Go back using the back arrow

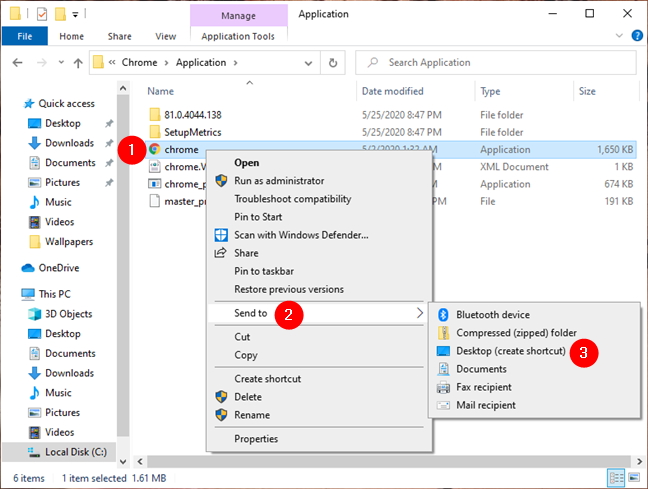17,63
